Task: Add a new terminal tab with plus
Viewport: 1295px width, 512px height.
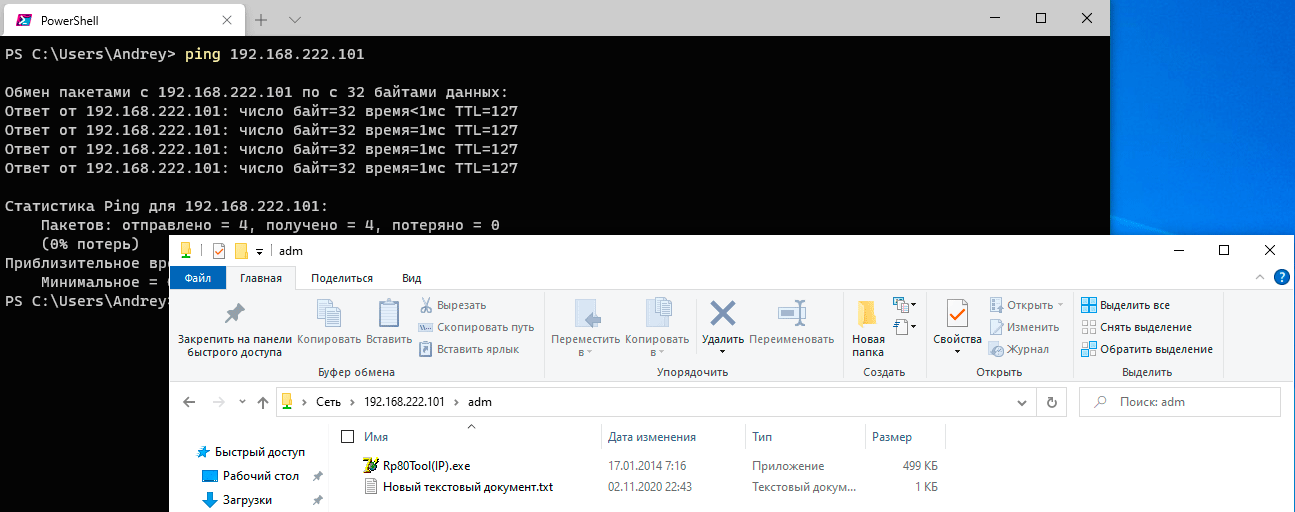Action: 261,19
